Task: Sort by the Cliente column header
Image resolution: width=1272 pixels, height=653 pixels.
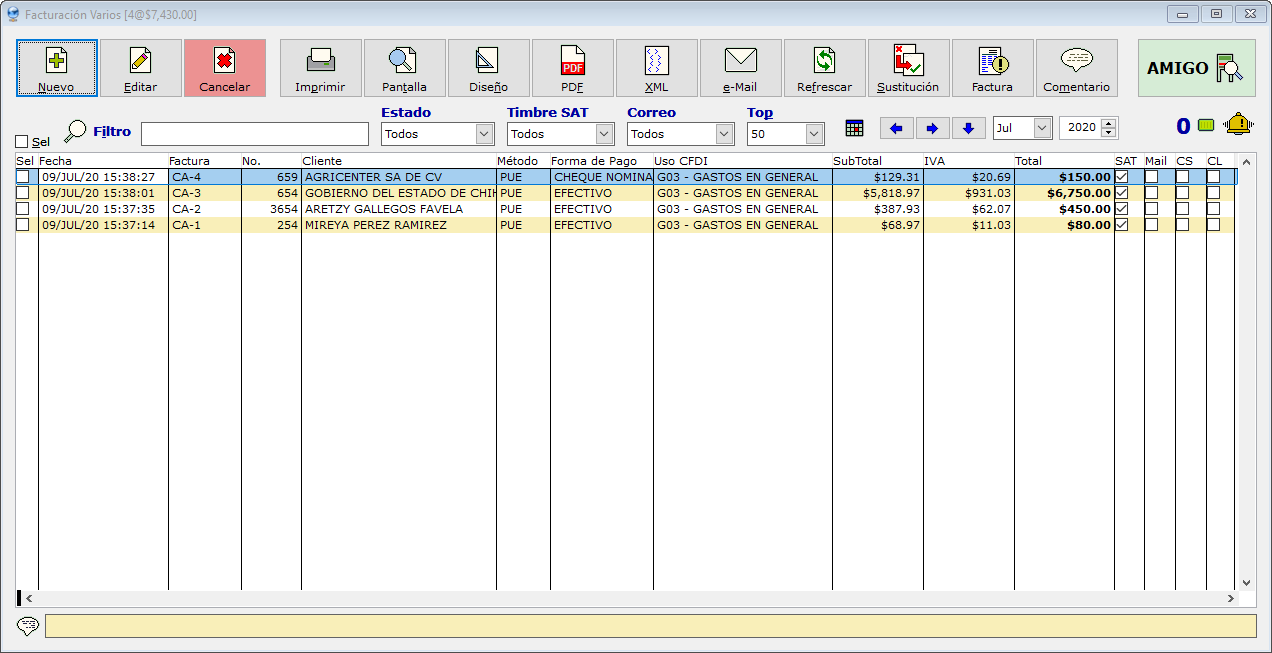Action: point(322,161)
